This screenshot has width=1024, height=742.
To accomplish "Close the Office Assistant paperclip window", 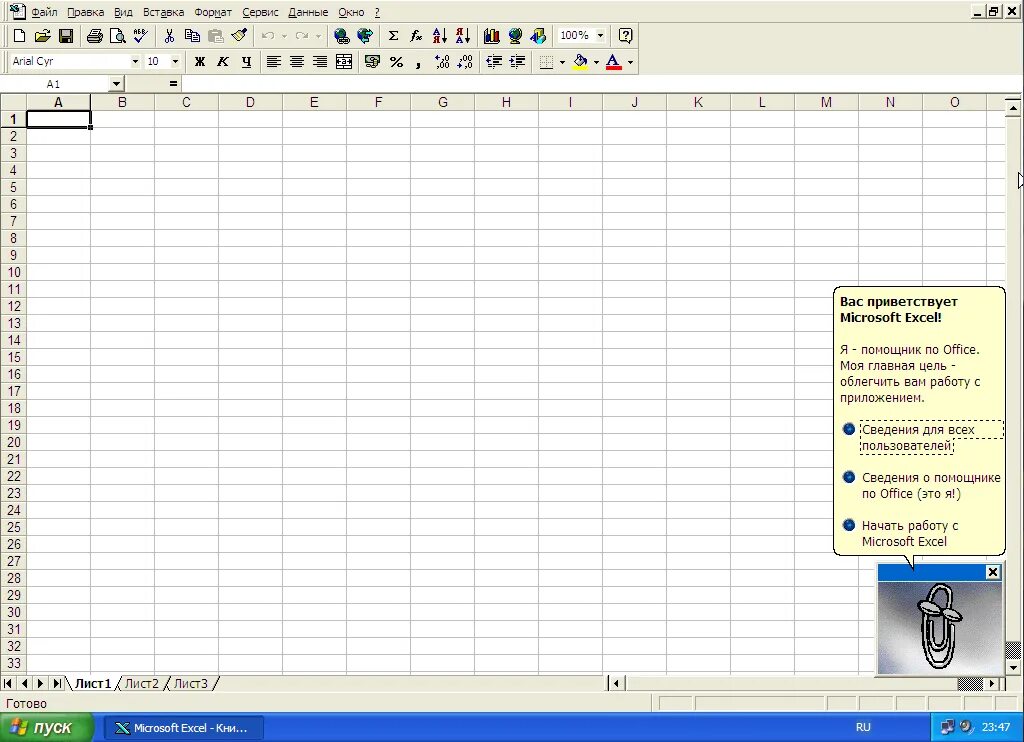I will [993, 572].
